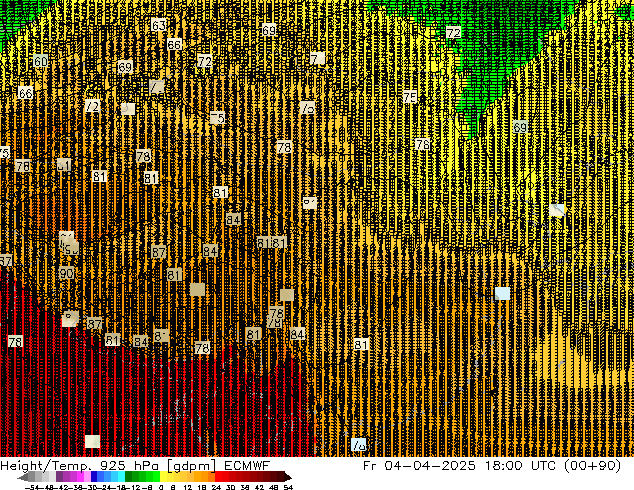
Task: Click the doubled 8181 label on the map
Action: (272, 243)
